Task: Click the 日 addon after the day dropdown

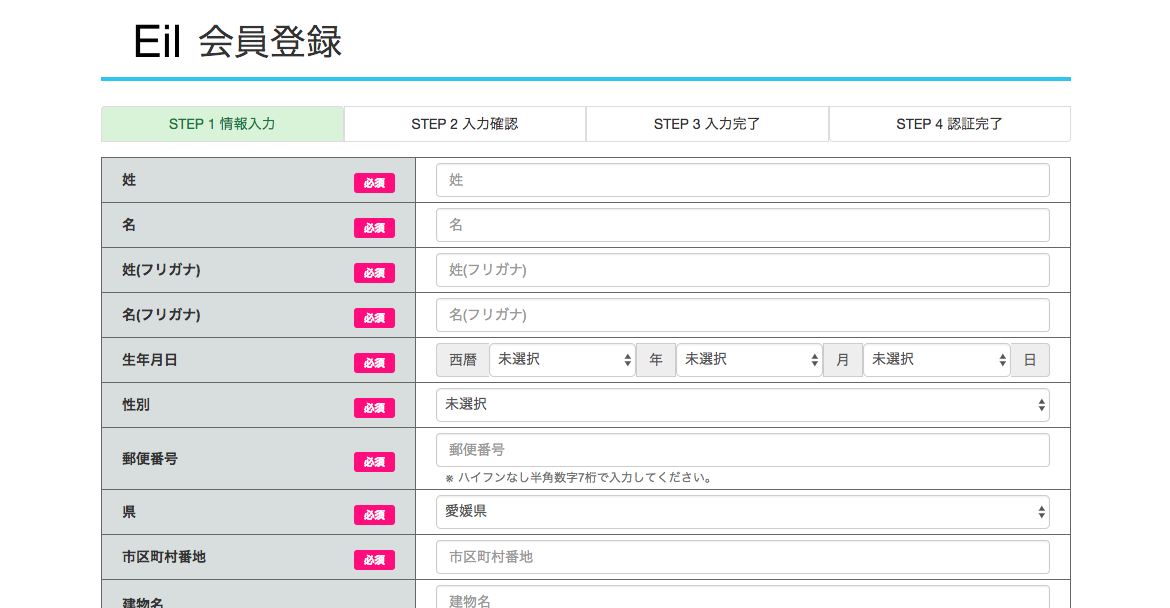Action: tap(1030, 360)
